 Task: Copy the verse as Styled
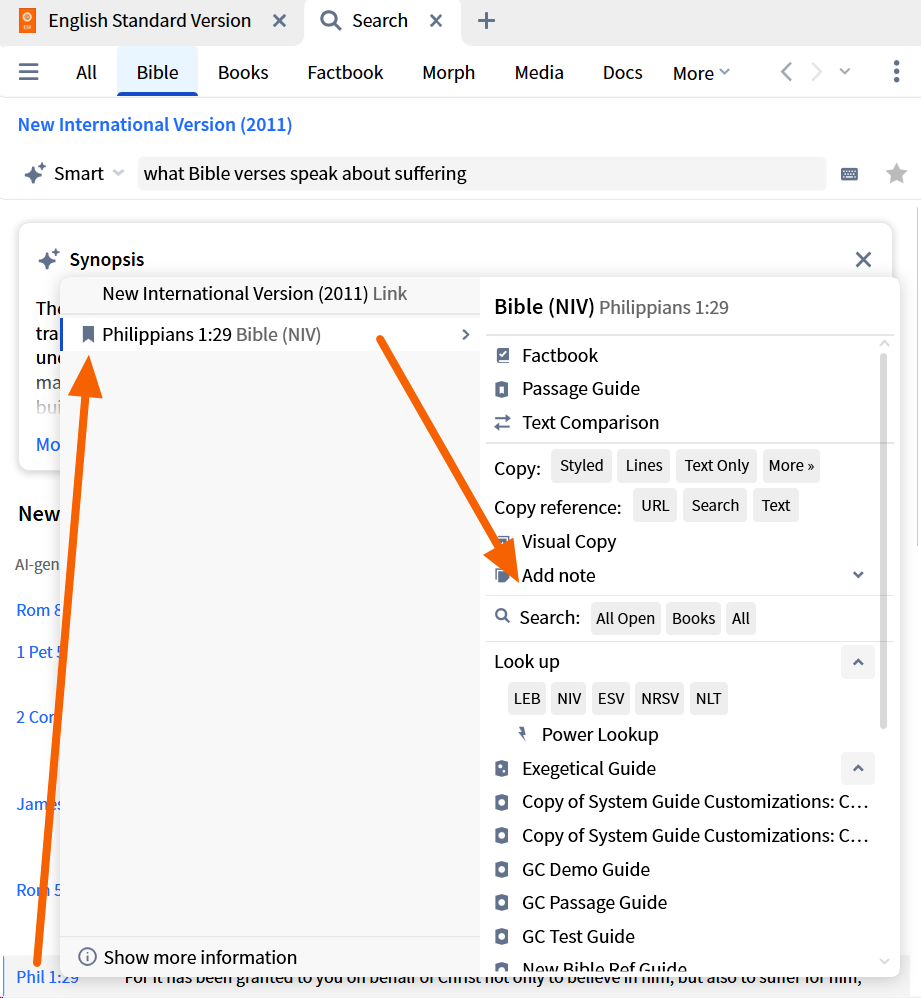tap(582, 466)
